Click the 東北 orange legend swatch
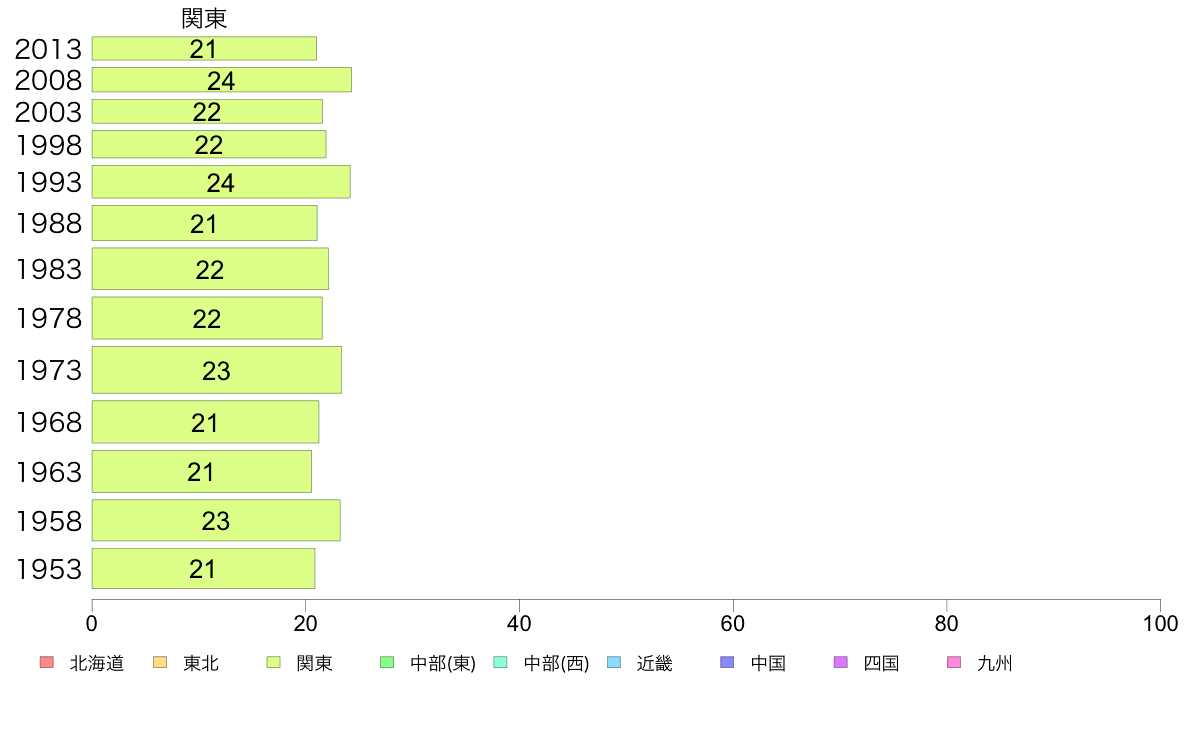1188x736 pixels. point(160,662)
